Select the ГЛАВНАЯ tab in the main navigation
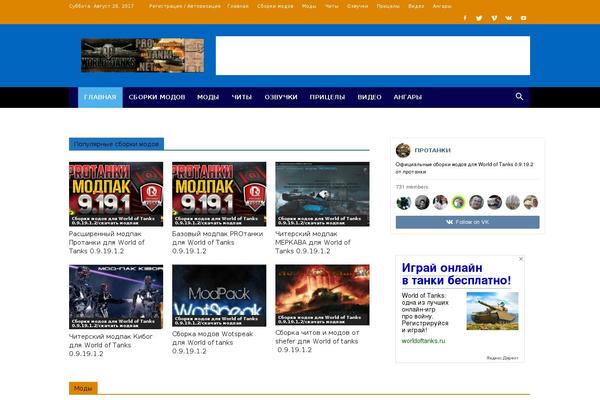The width and height of the screenshot is (600, 400). point(100,97)
